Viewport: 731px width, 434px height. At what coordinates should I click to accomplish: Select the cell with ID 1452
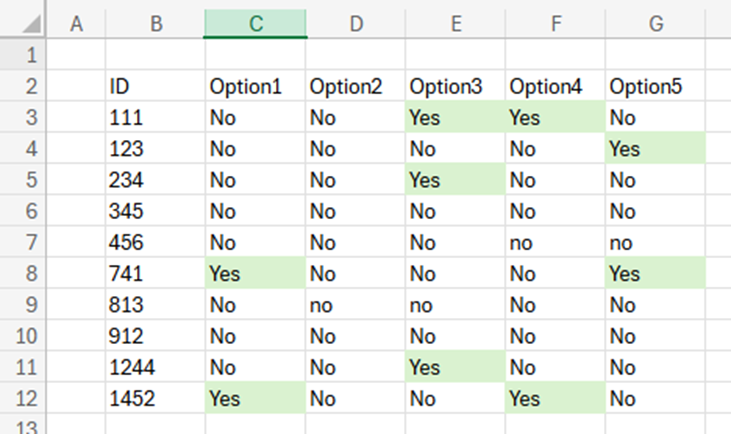[x=155, y=398]
